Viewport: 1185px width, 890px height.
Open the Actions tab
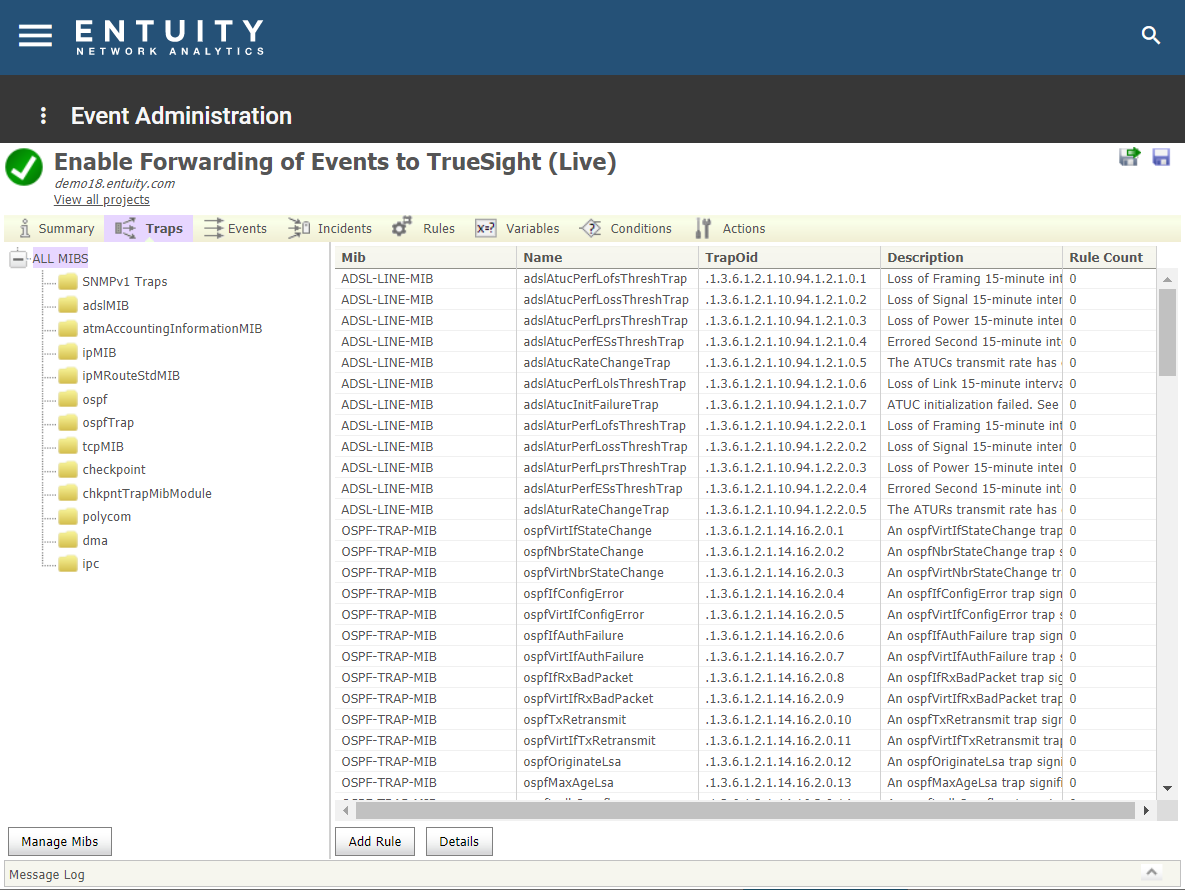[730, 228]
